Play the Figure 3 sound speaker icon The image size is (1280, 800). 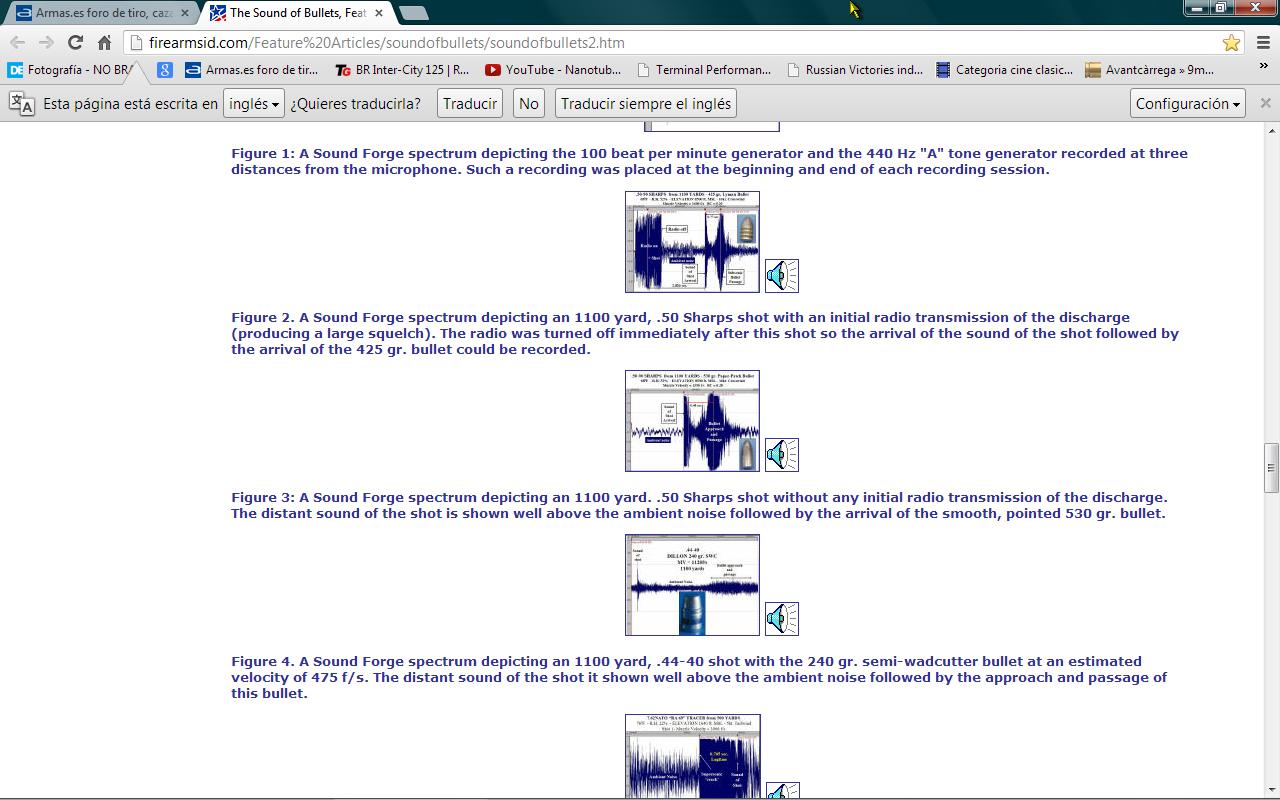781,455
